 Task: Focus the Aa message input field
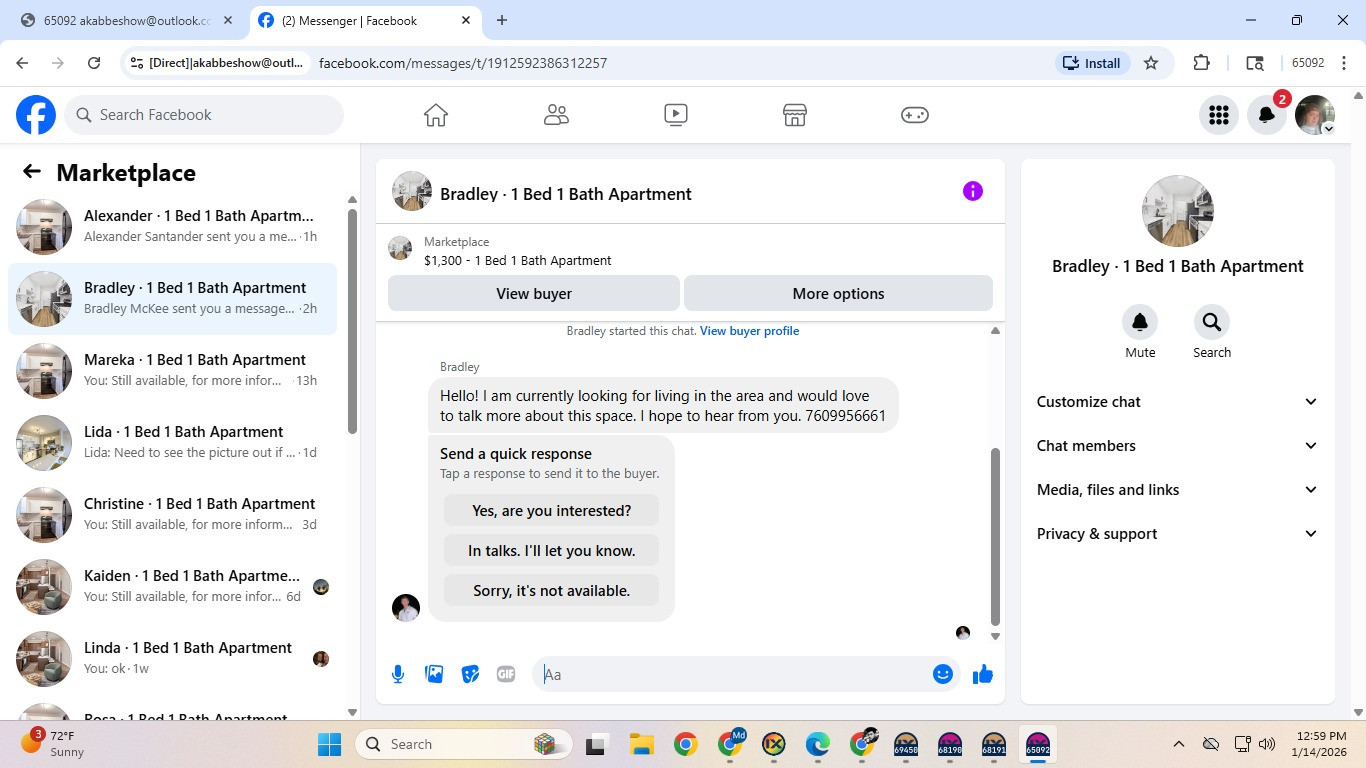pyautogui.click(x=733, y=674)
